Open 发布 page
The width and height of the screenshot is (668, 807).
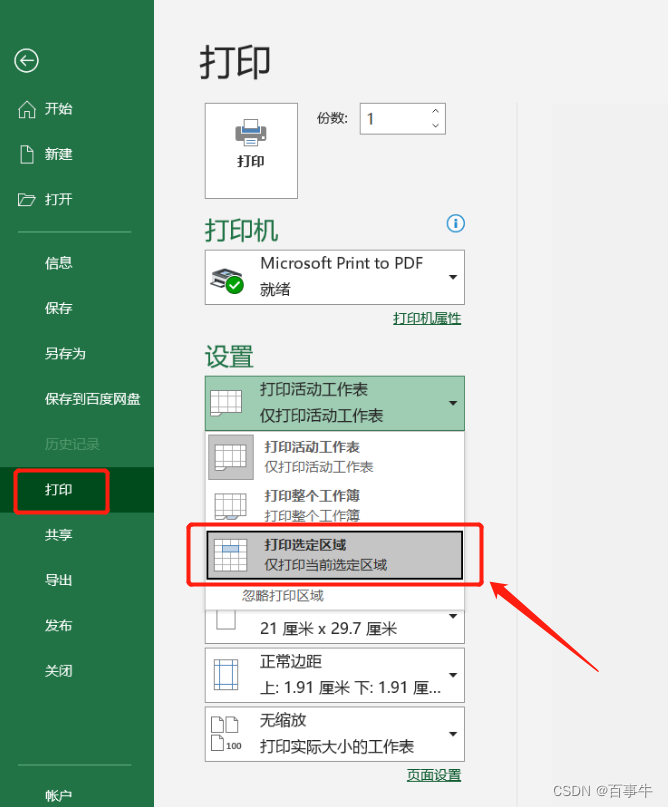[58, 625]
